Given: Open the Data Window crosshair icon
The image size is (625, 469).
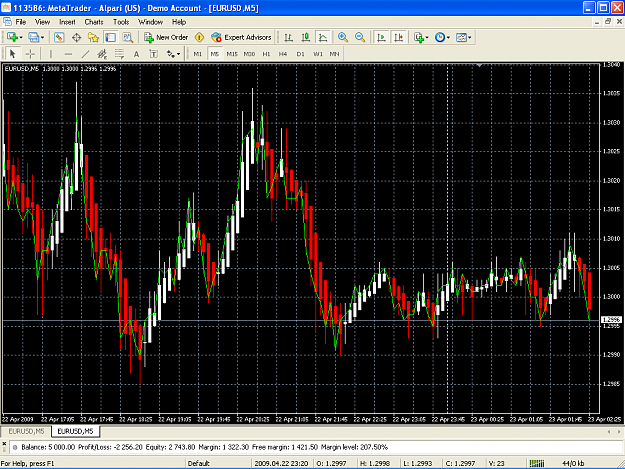Looking at the screenshot, I should coord(76,37).
